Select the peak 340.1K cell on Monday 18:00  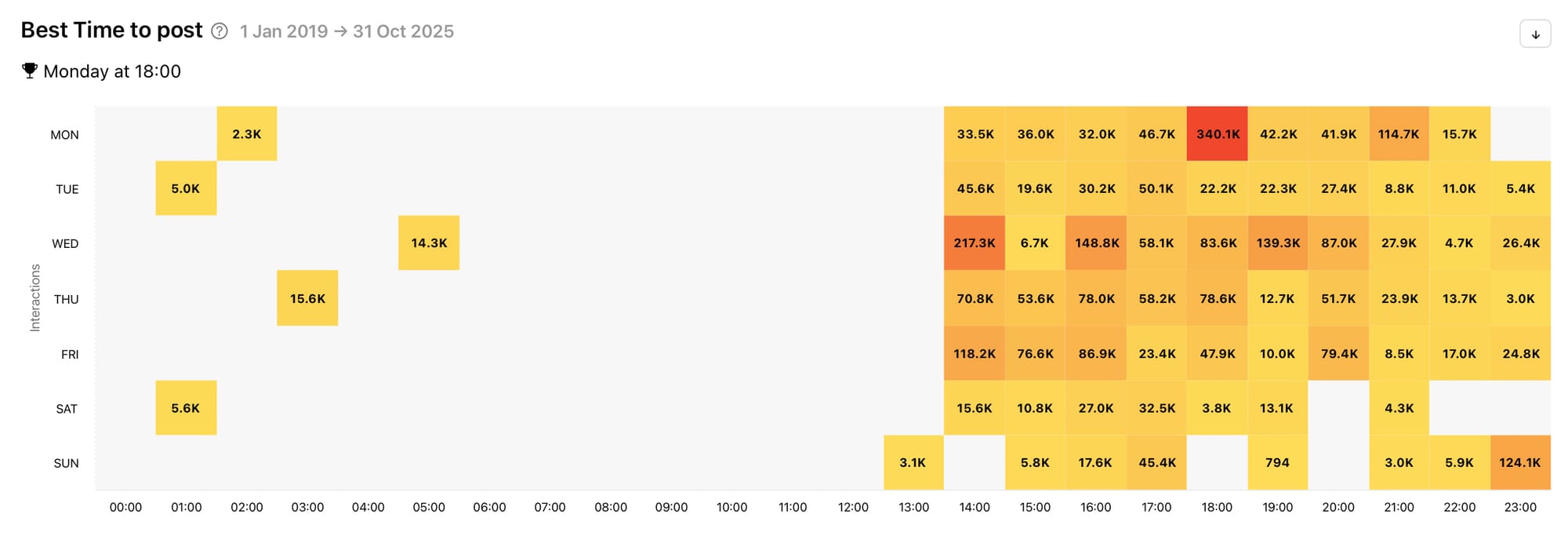click(1218, 133)
